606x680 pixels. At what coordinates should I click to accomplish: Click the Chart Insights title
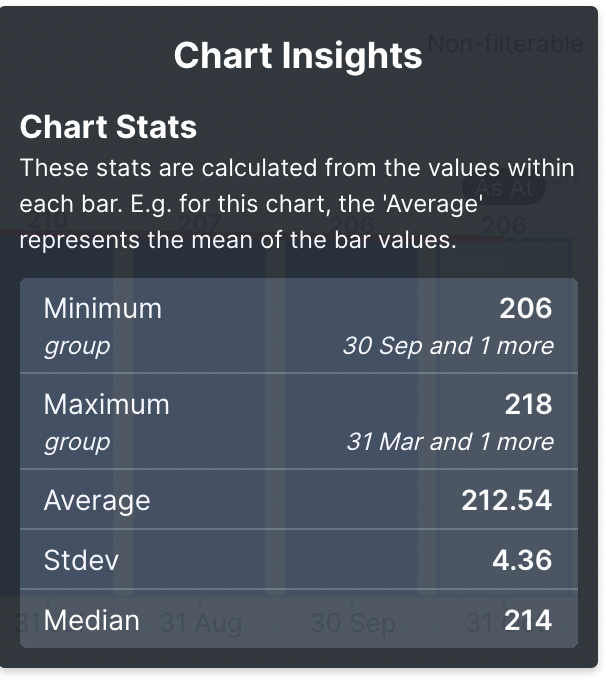(x=297, y=55)
